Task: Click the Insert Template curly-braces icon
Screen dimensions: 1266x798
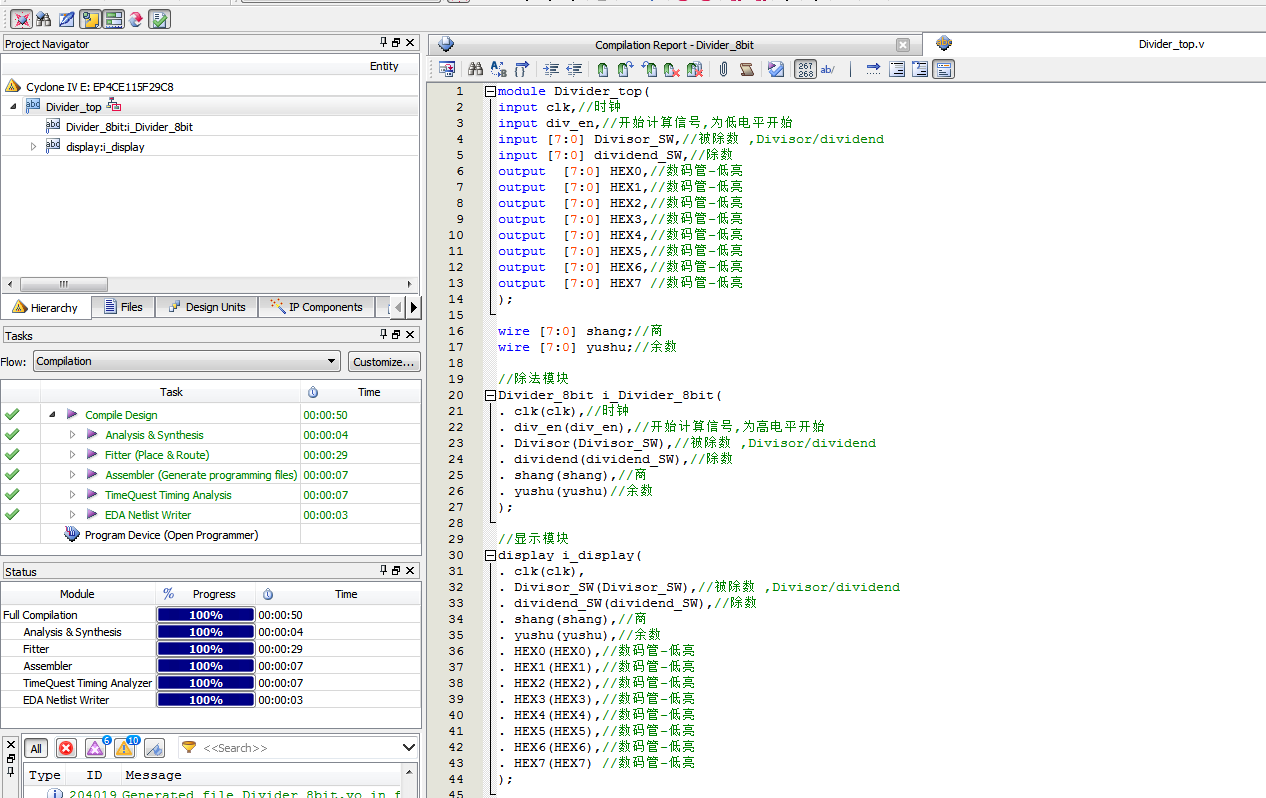Action: pos(523,68)
